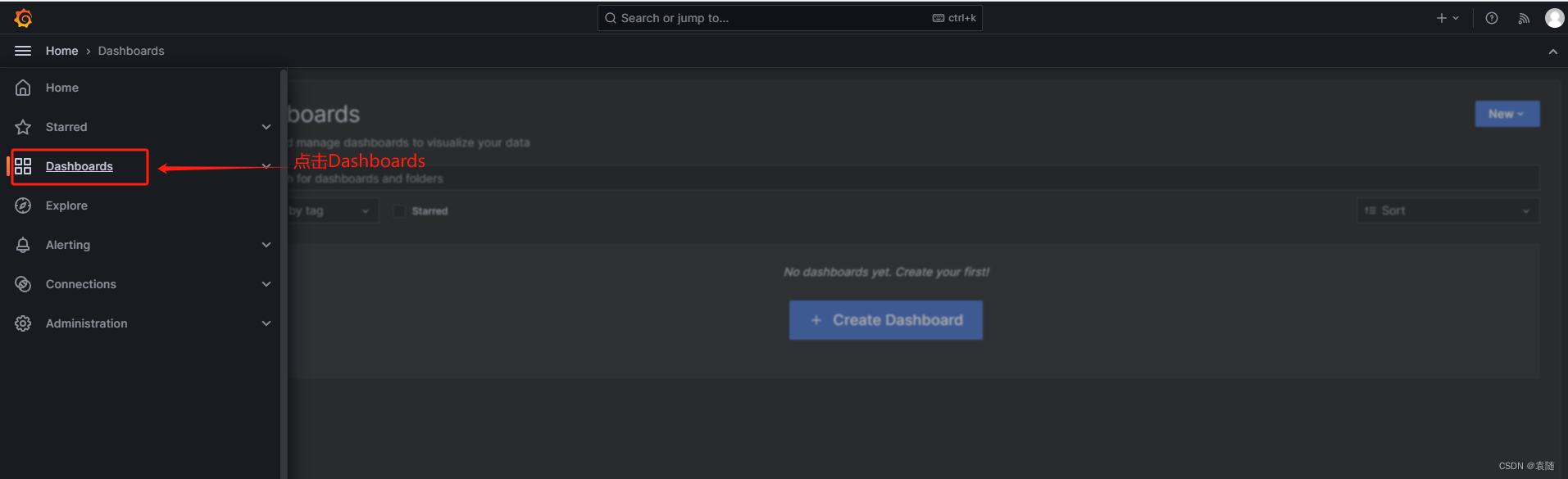
Task: Click the Starred star icon
Action: coord(23,127)
